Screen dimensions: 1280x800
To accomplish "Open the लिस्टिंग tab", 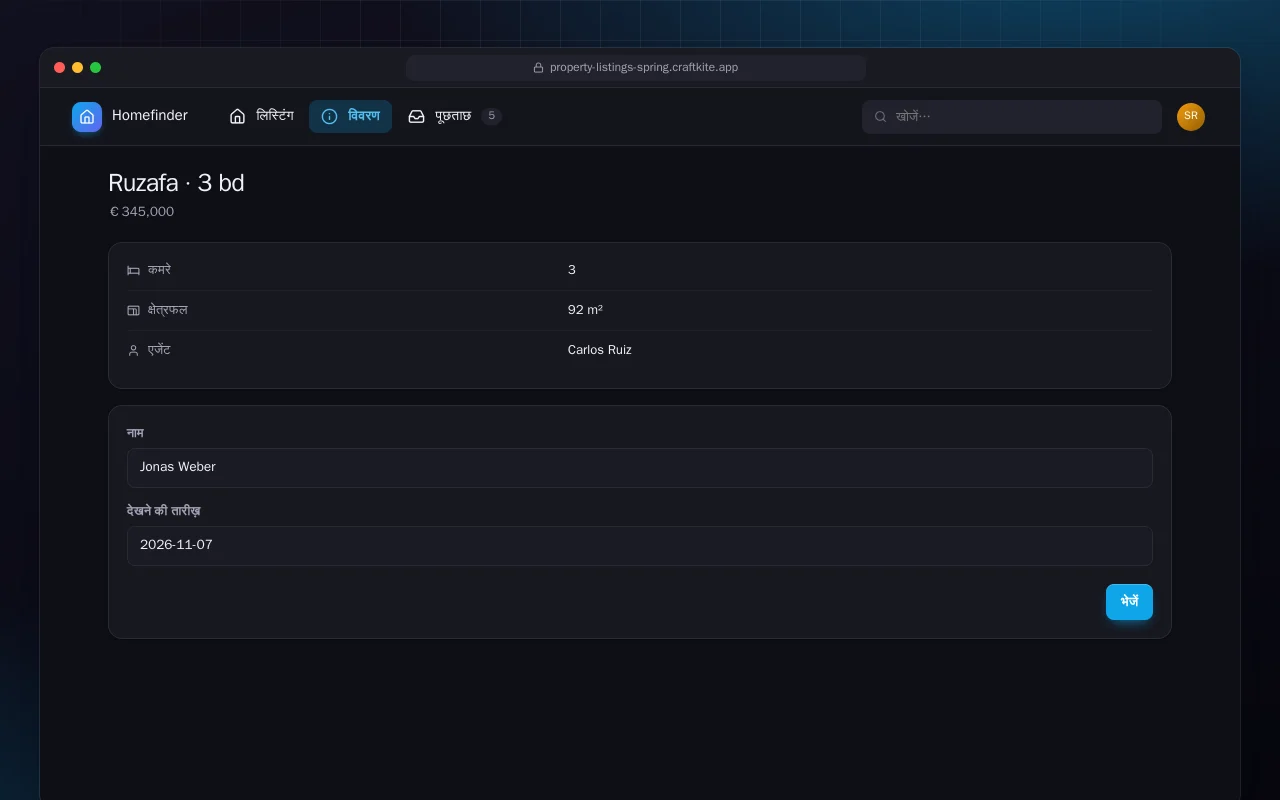I will click(x=261, y=116).
